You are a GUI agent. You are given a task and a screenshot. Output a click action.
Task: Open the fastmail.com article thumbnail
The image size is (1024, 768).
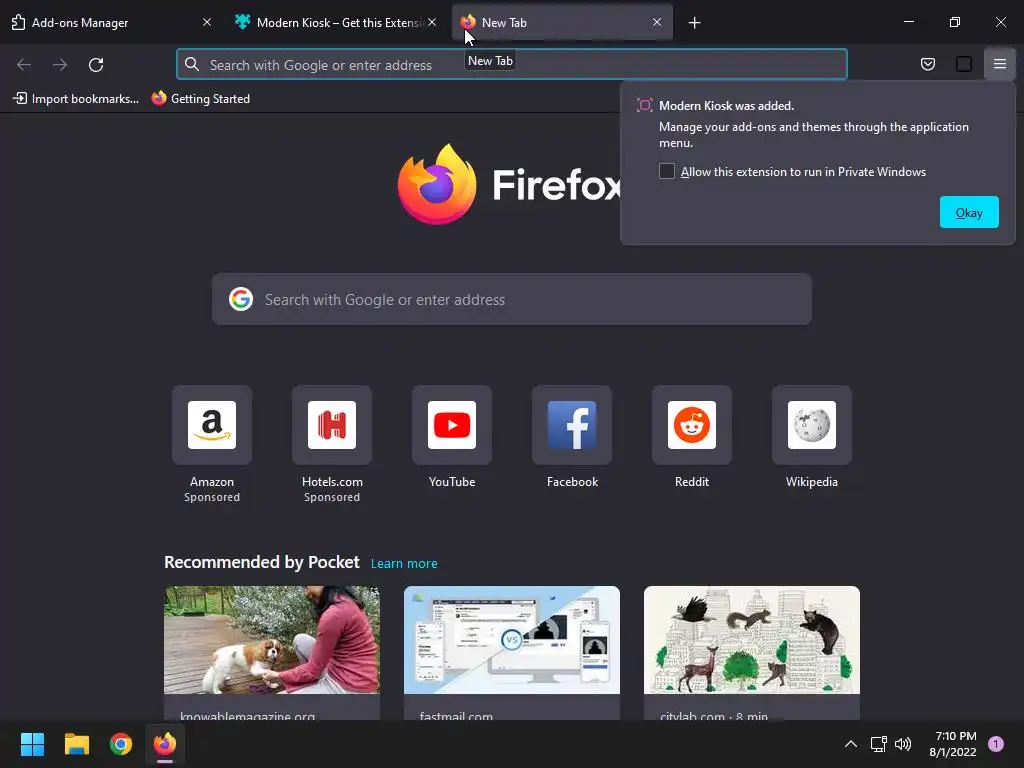click(x=511, y=640)
